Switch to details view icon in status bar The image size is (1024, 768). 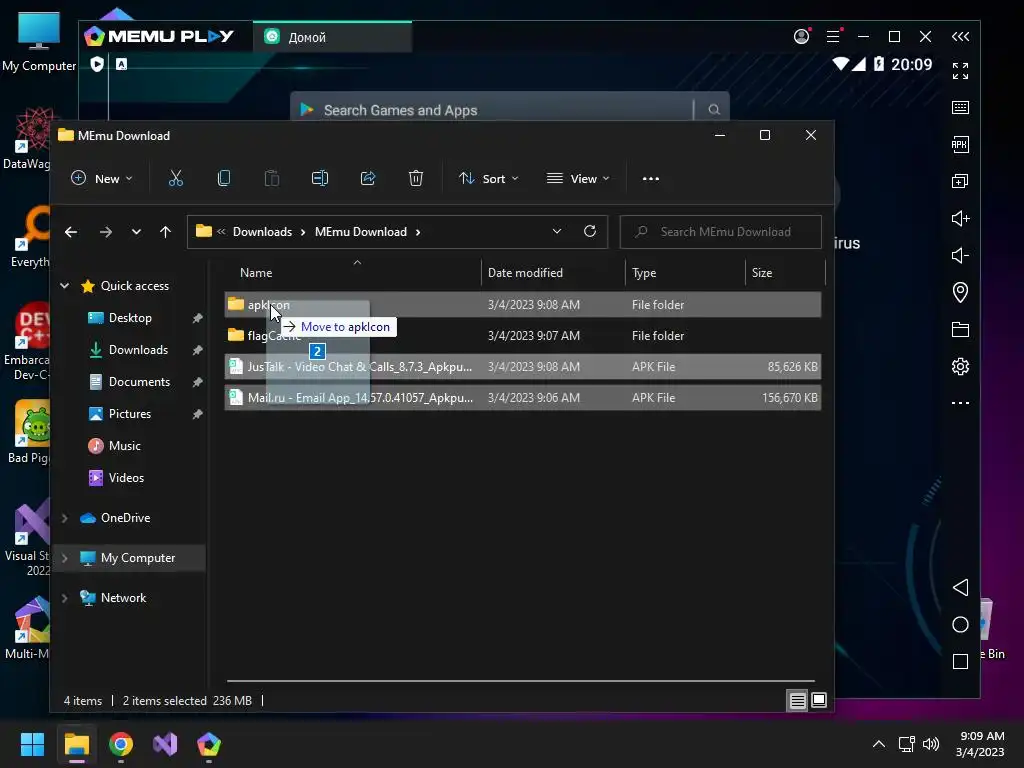(x=797, y=701)
